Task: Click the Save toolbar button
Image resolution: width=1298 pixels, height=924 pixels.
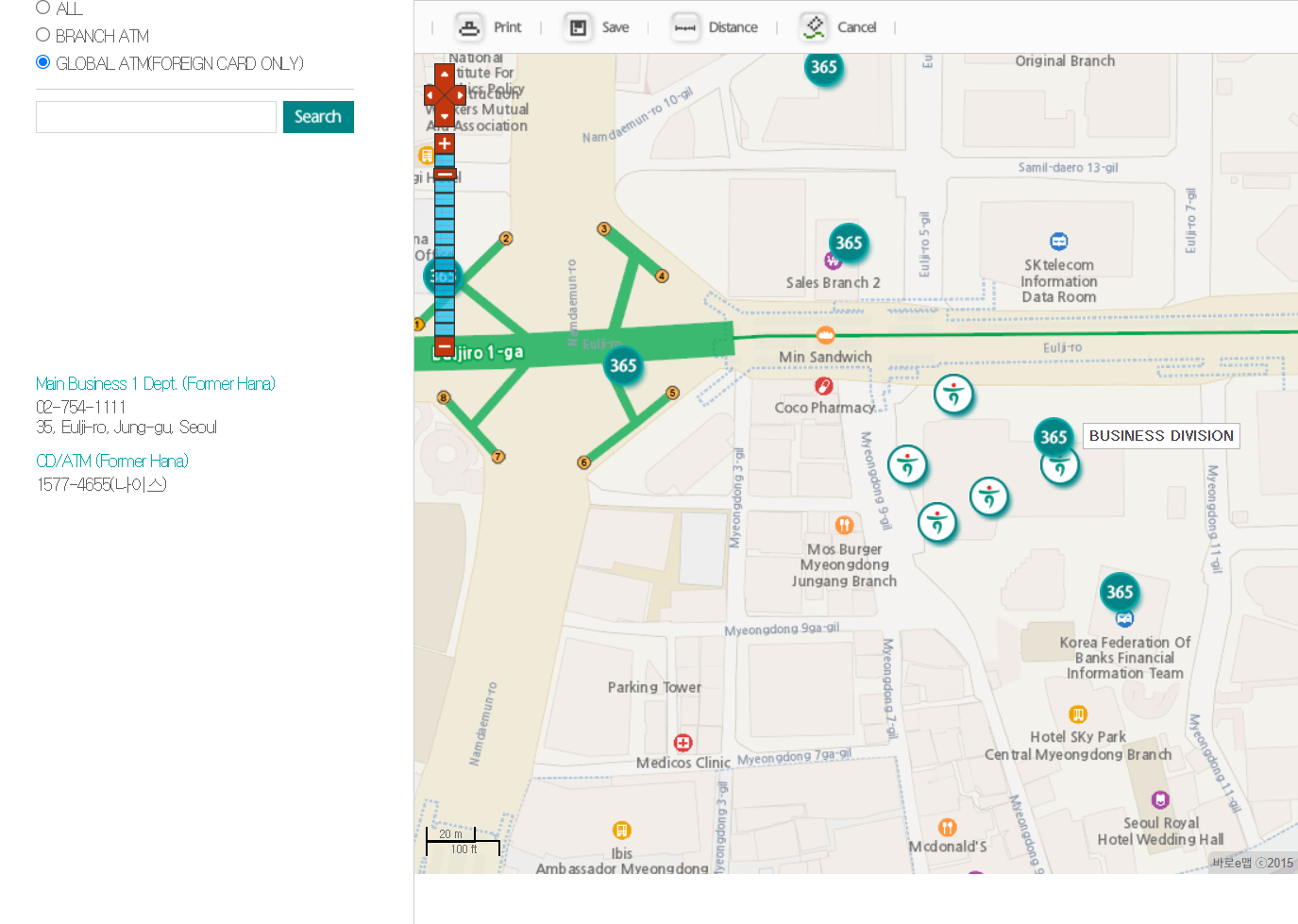Action: click(x=597, y=27)
